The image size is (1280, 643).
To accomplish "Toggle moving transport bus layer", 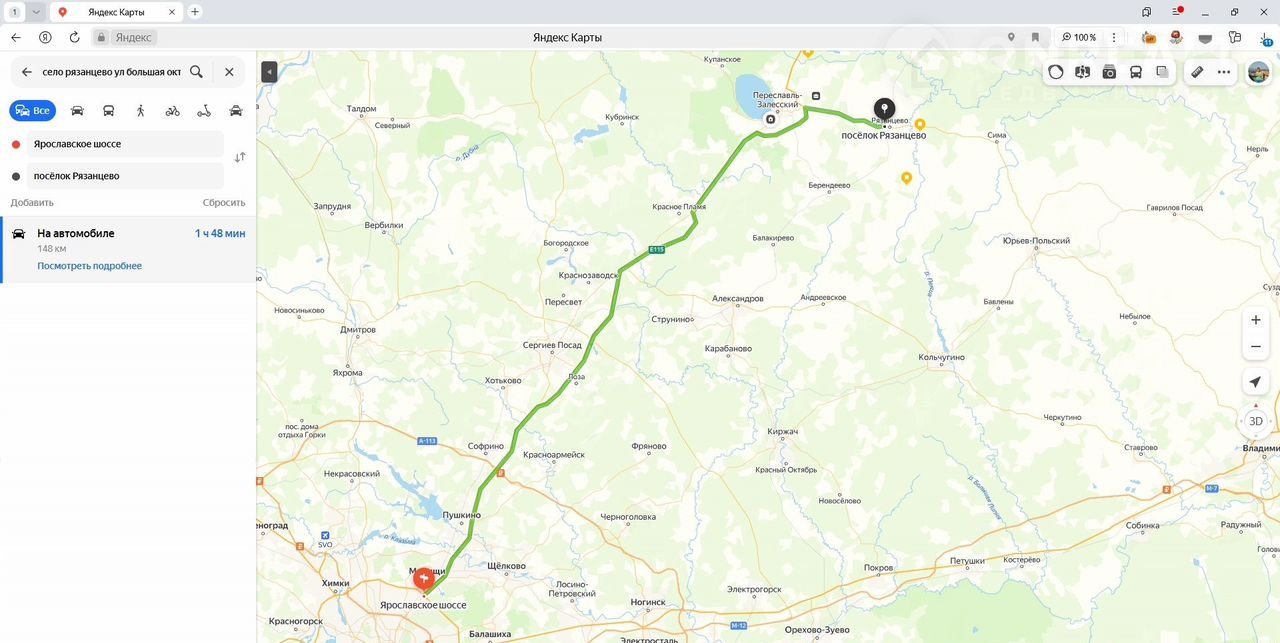I will [1136, 72].
